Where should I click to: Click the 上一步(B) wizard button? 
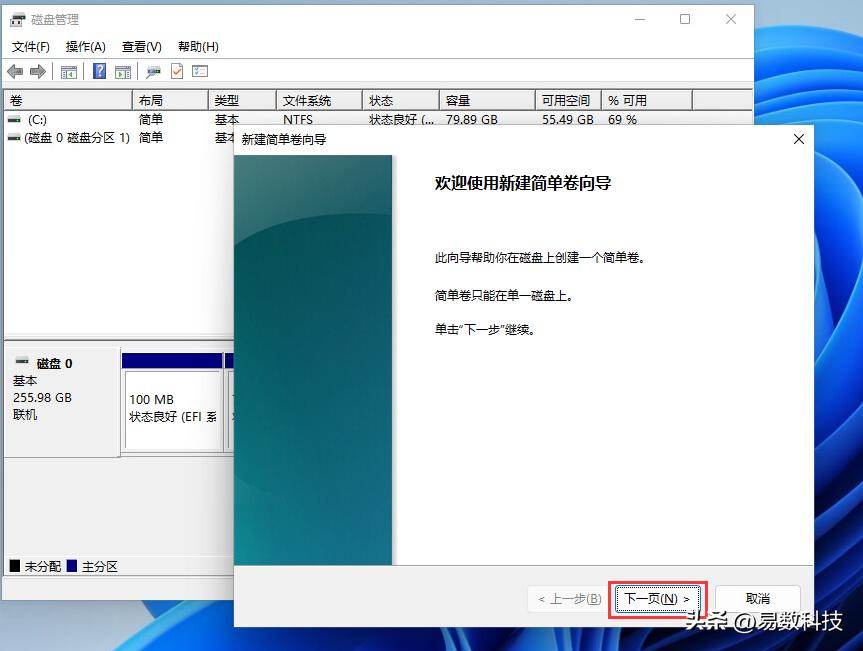(566, 598)
